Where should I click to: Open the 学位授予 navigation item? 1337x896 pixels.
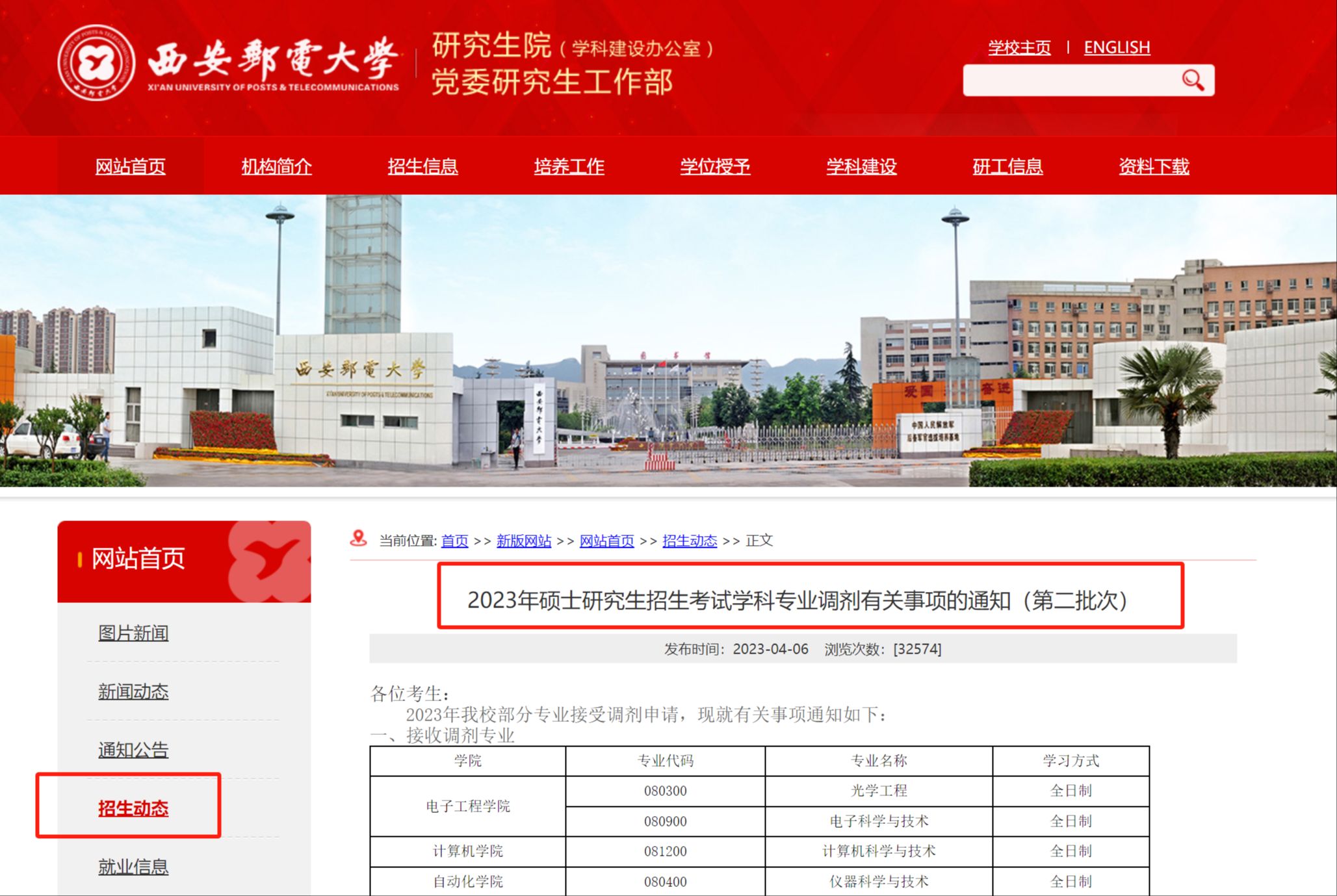(x=716, y=166)
